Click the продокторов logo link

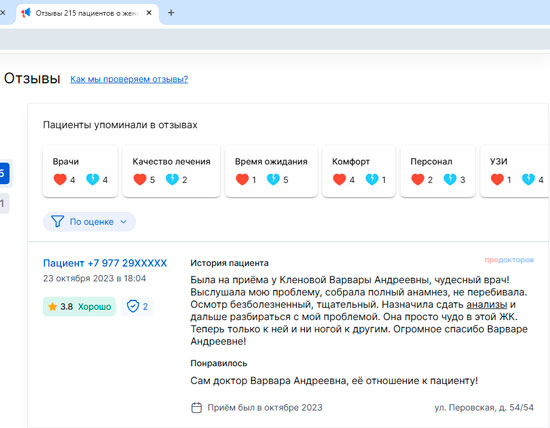pos(509,260)
